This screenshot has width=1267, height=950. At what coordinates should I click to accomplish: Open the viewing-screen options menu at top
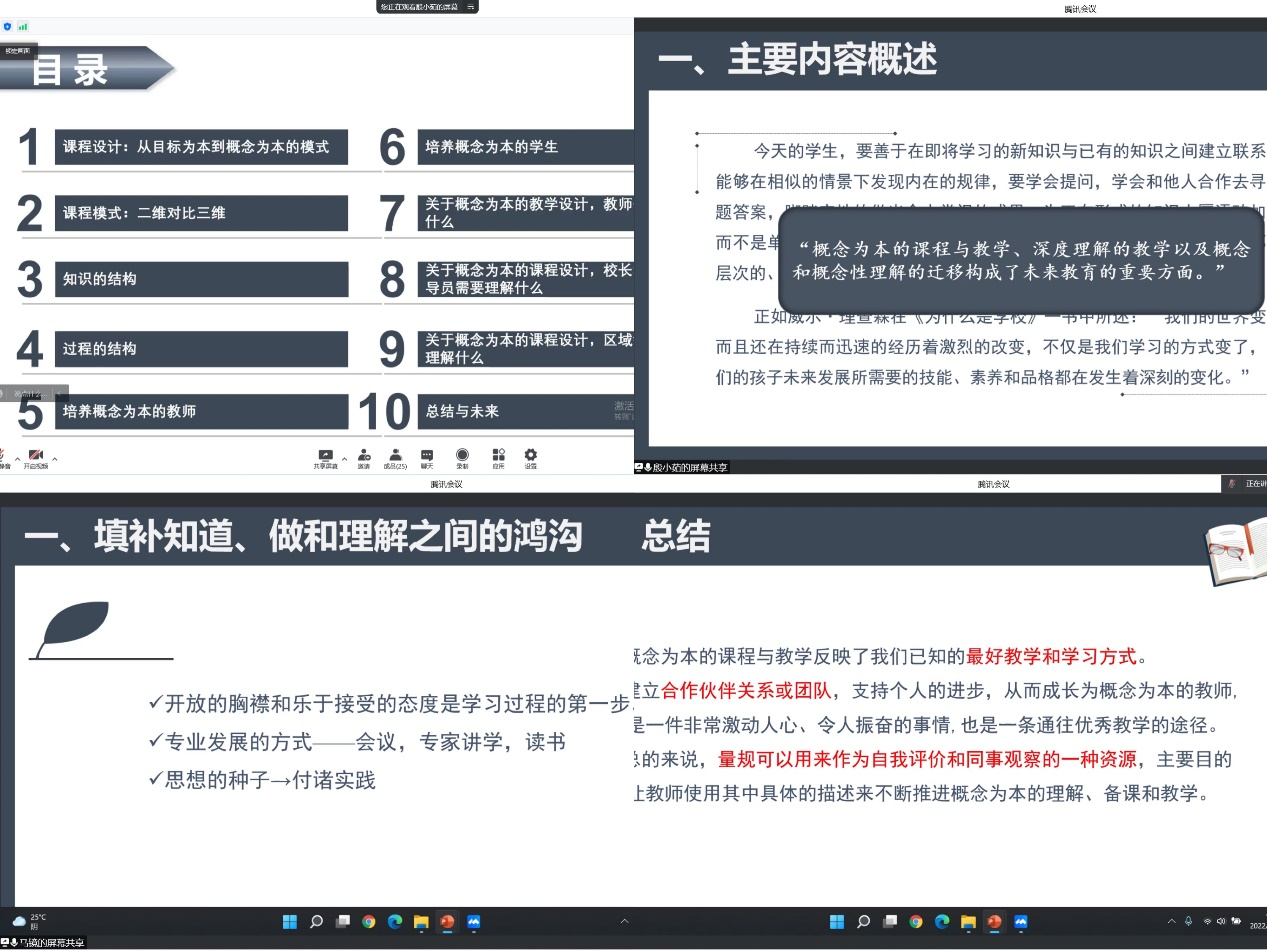(x=470, y=6)
